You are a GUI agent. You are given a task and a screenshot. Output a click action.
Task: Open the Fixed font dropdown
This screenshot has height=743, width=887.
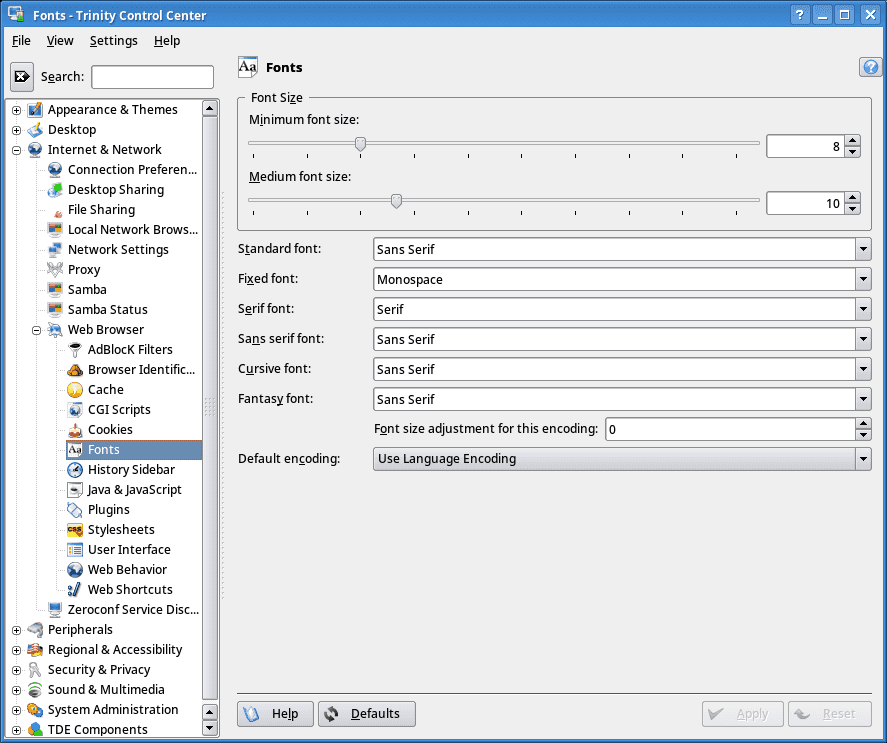pyautogui.click(x=863, y=279)
